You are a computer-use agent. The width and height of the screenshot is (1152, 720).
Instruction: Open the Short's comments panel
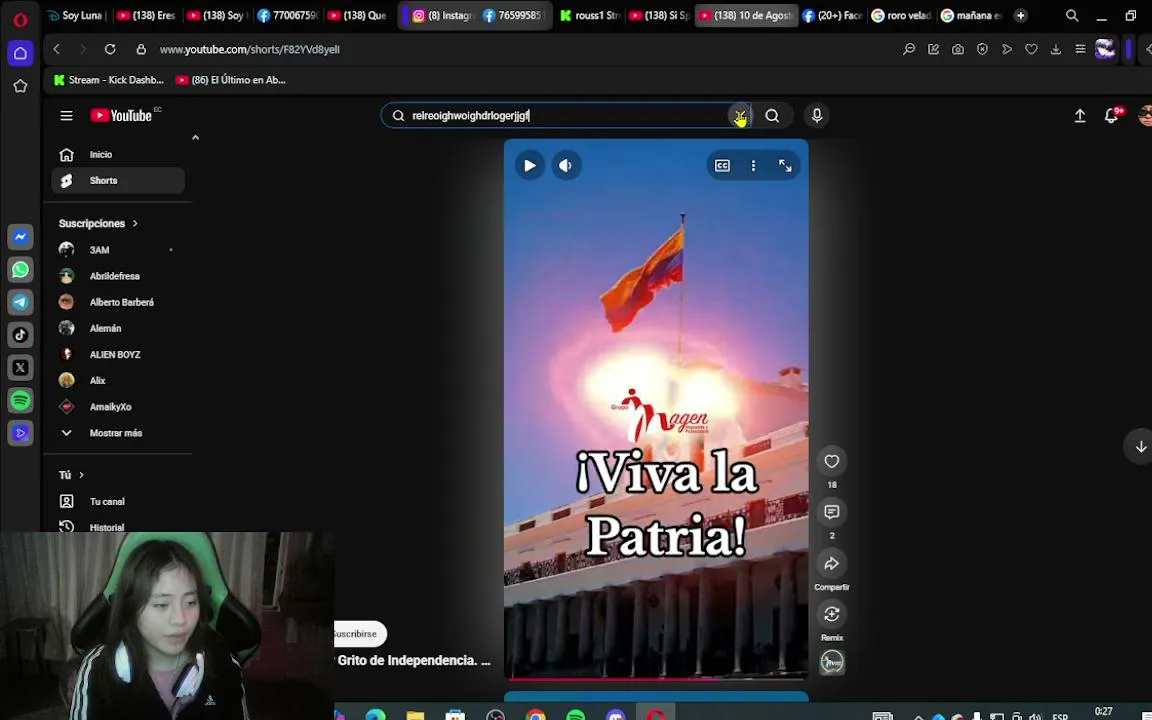pyautogui.click(x=832, y=512)
